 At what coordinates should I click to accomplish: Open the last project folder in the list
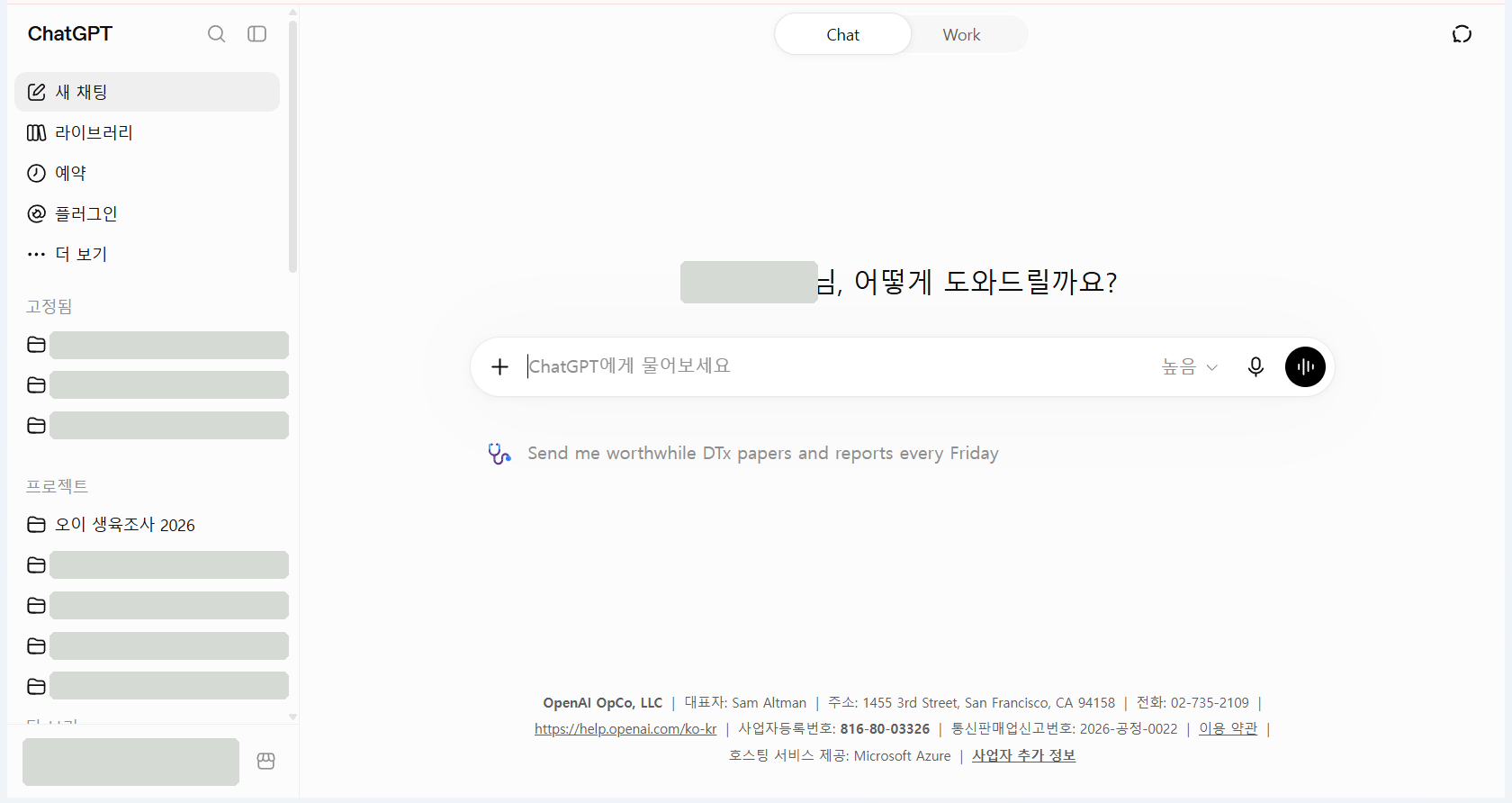point(158,686)
